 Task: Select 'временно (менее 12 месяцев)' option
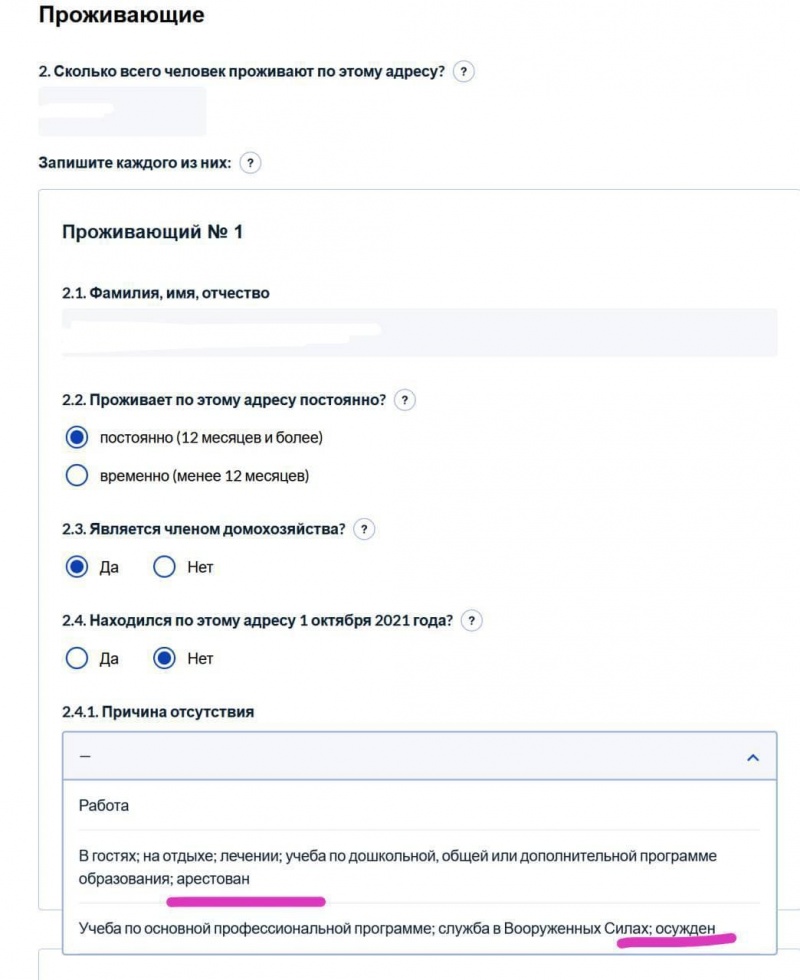(x=77, y=476)
